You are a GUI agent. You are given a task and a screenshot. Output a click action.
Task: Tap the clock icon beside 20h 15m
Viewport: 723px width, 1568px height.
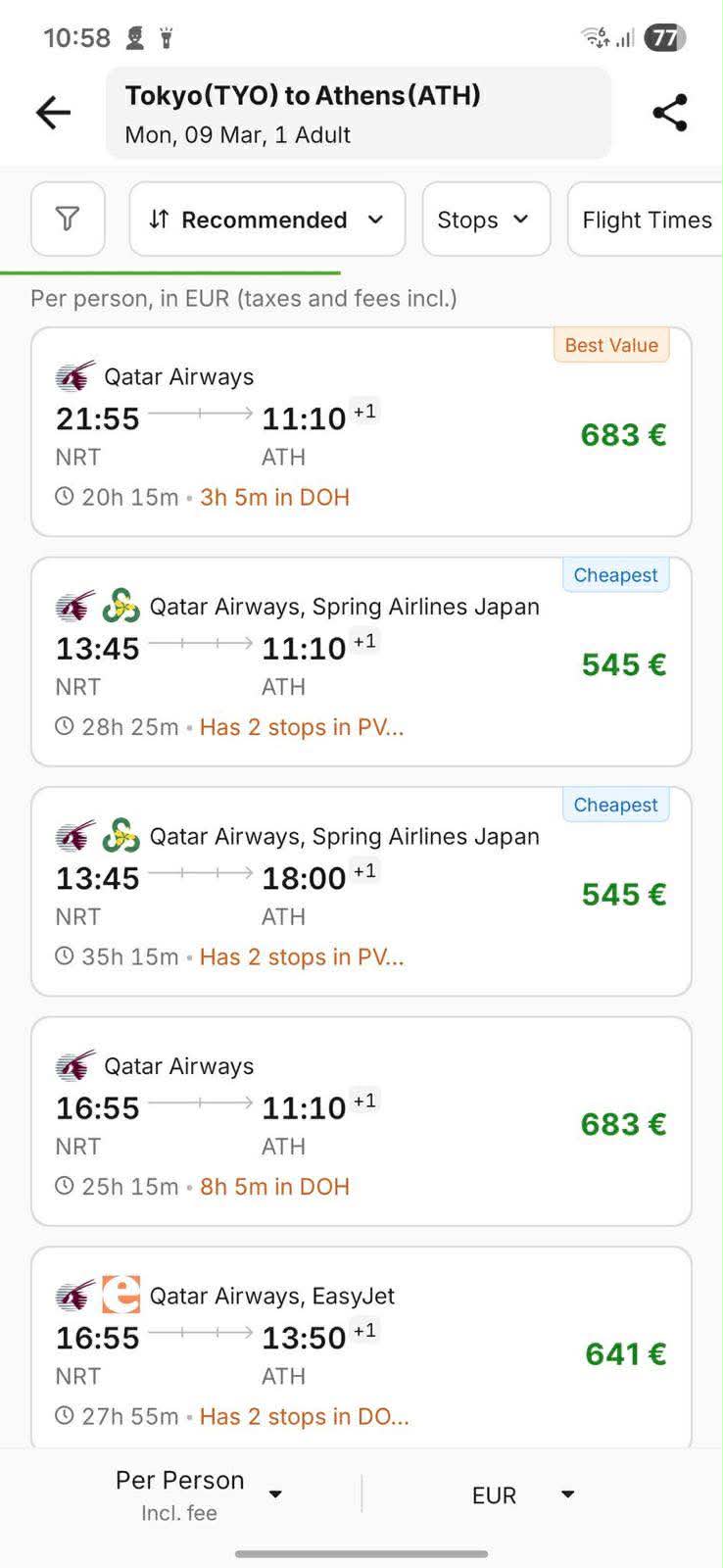(65, 497)
